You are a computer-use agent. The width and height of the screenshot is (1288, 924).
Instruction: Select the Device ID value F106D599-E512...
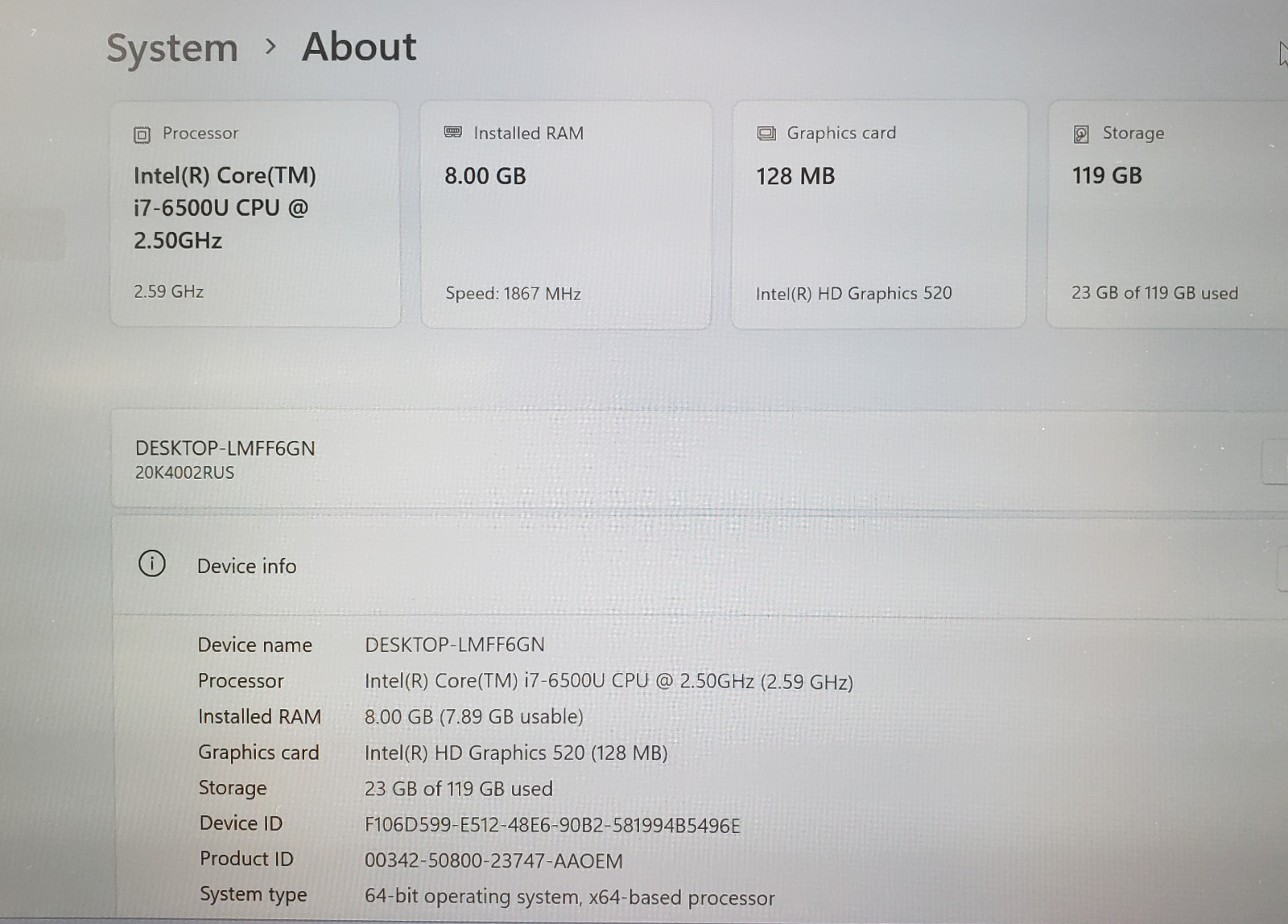coord(552,825)
